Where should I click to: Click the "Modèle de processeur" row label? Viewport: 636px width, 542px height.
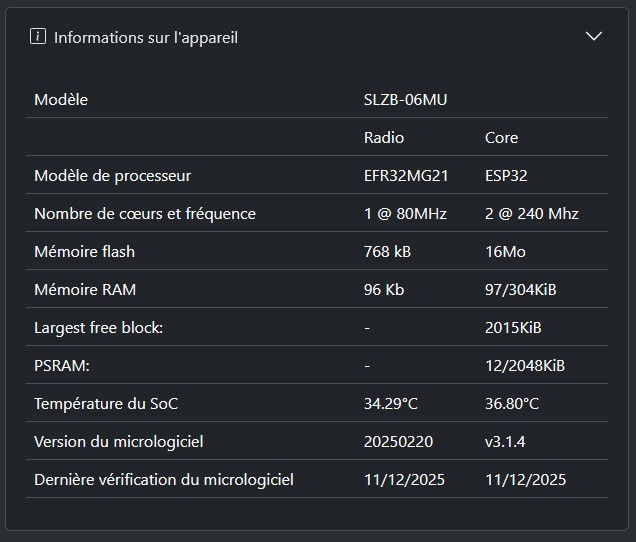tap(112, 176)
